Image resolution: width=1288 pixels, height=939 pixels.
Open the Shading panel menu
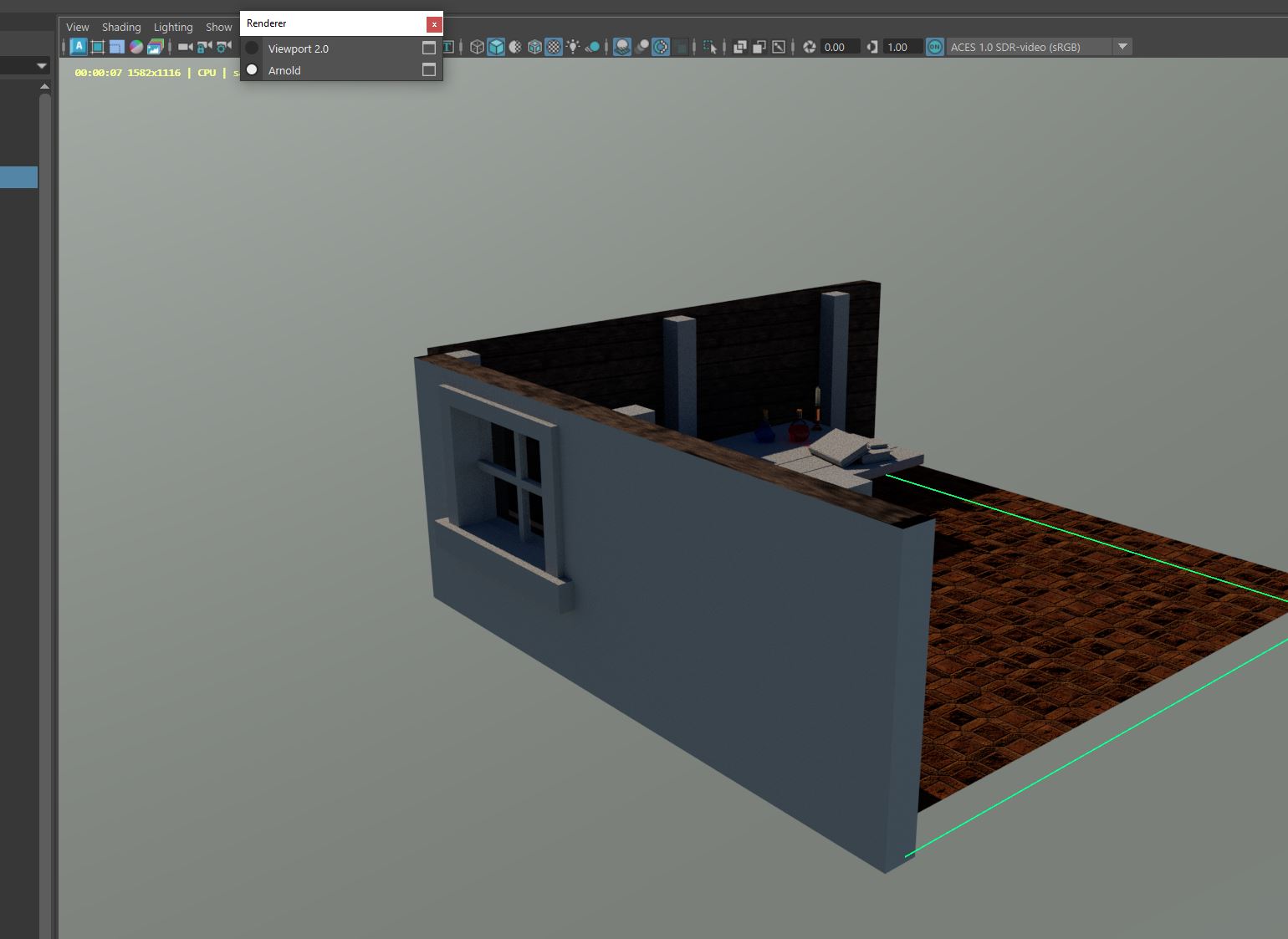[x=121, y=27]
